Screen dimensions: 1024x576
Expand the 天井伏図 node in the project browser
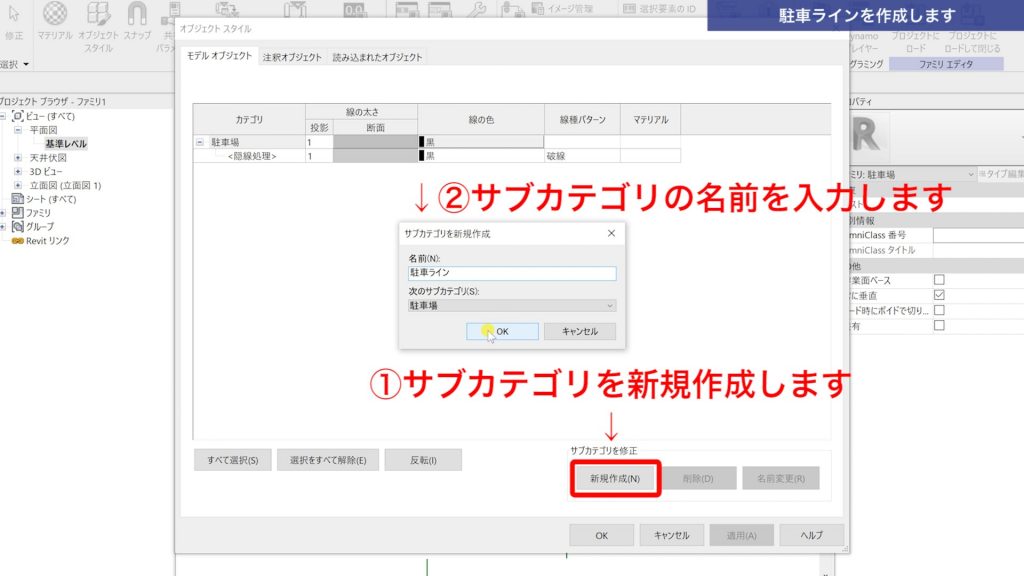click(18, 158)
